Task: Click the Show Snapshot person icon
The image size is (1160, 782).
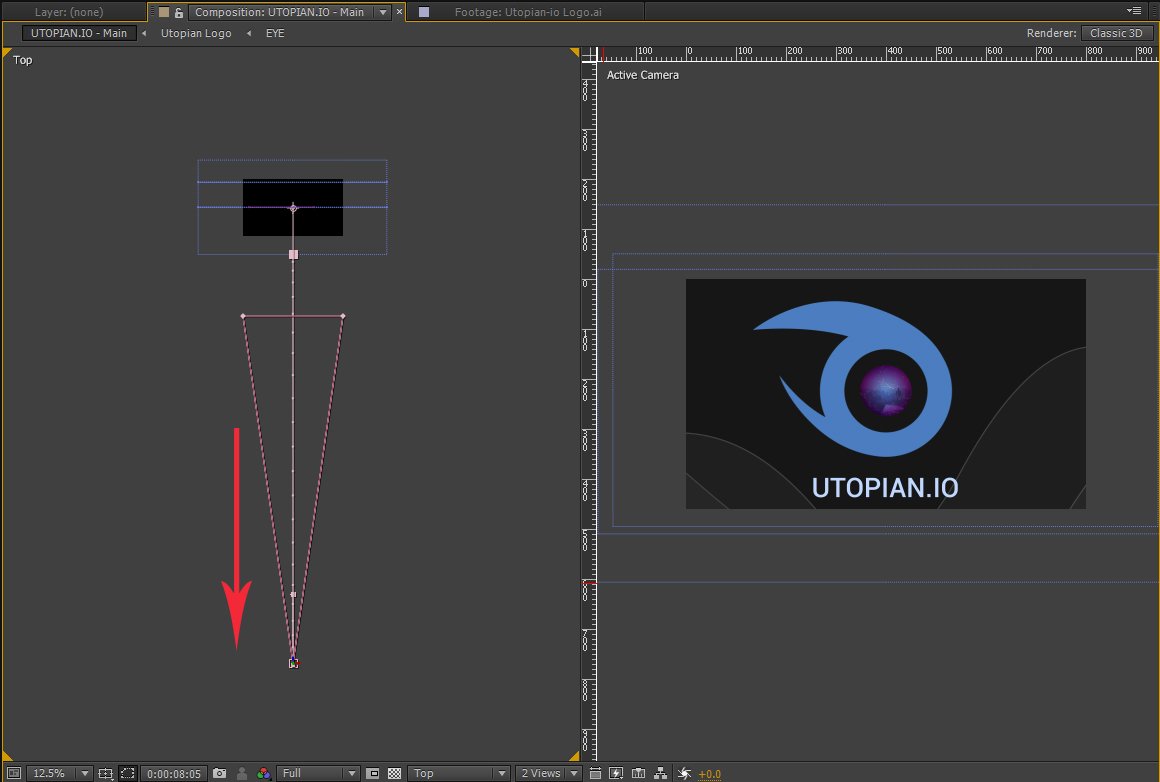Action: coord(242,773)
